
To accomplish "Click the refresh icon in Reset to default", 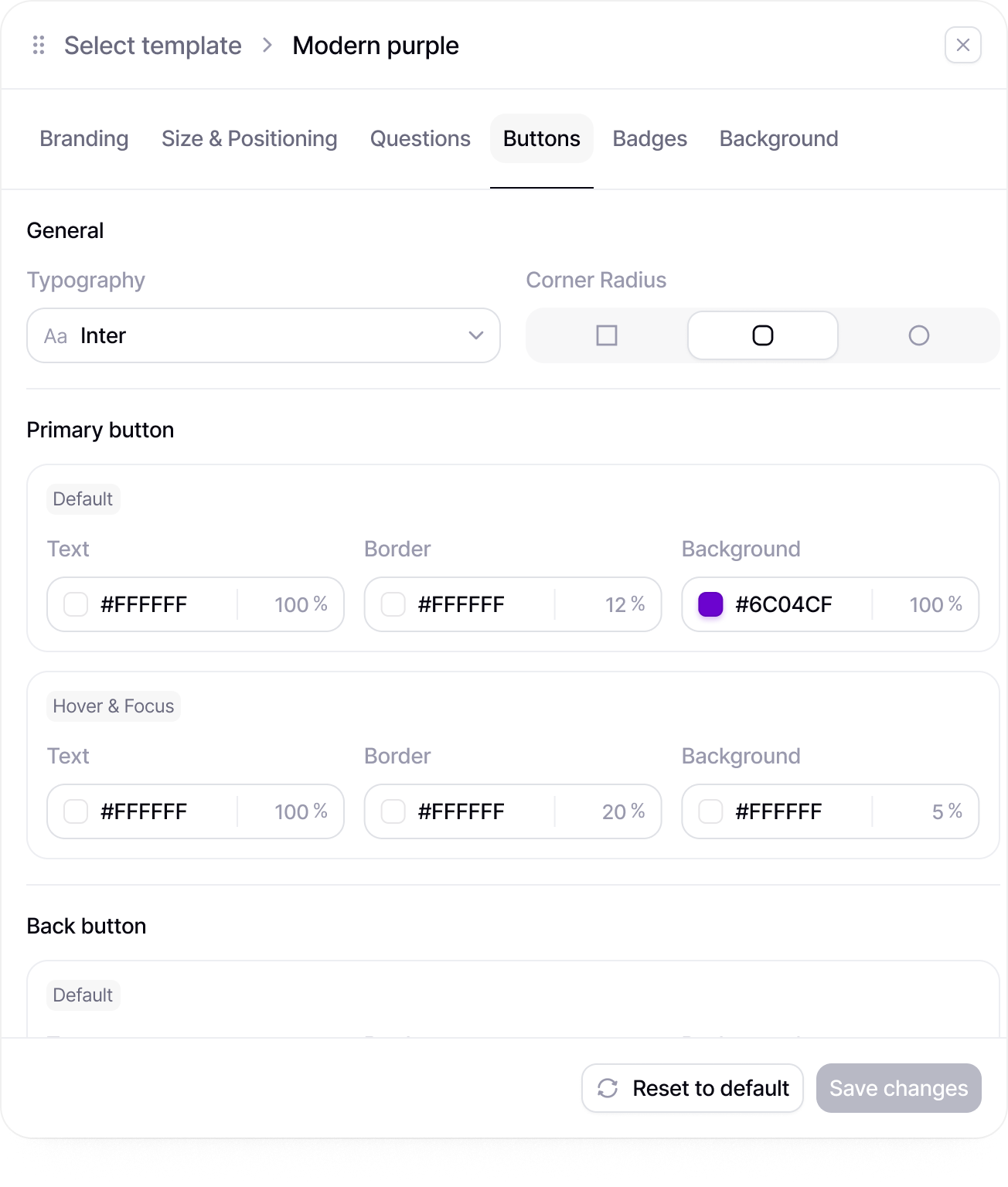I will (608, 1088).
